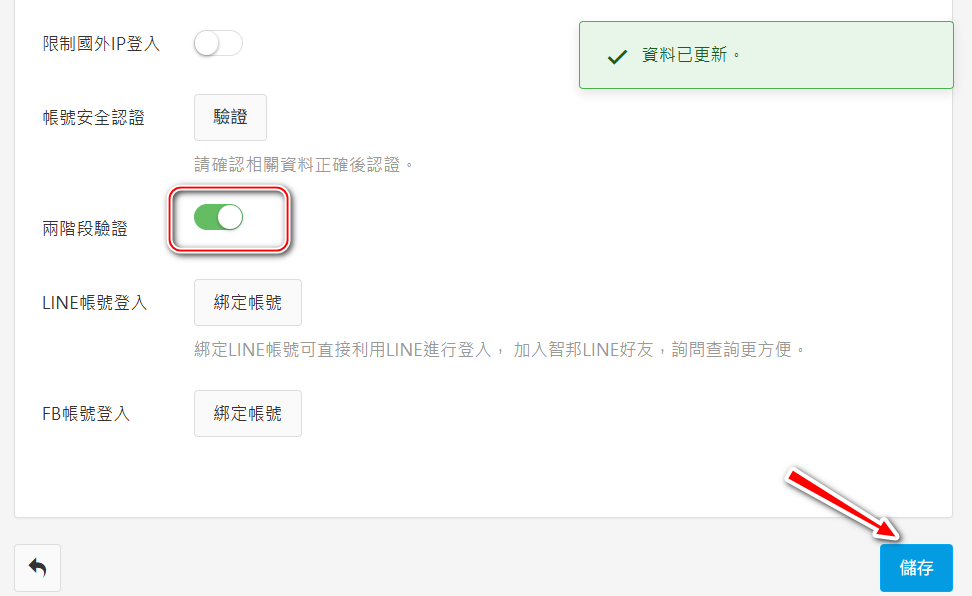Click the hint 請確認相關資料正確後認證
The width and height of the screenshot is (972, 596).
pyautogui.click(x=303, y=163)
